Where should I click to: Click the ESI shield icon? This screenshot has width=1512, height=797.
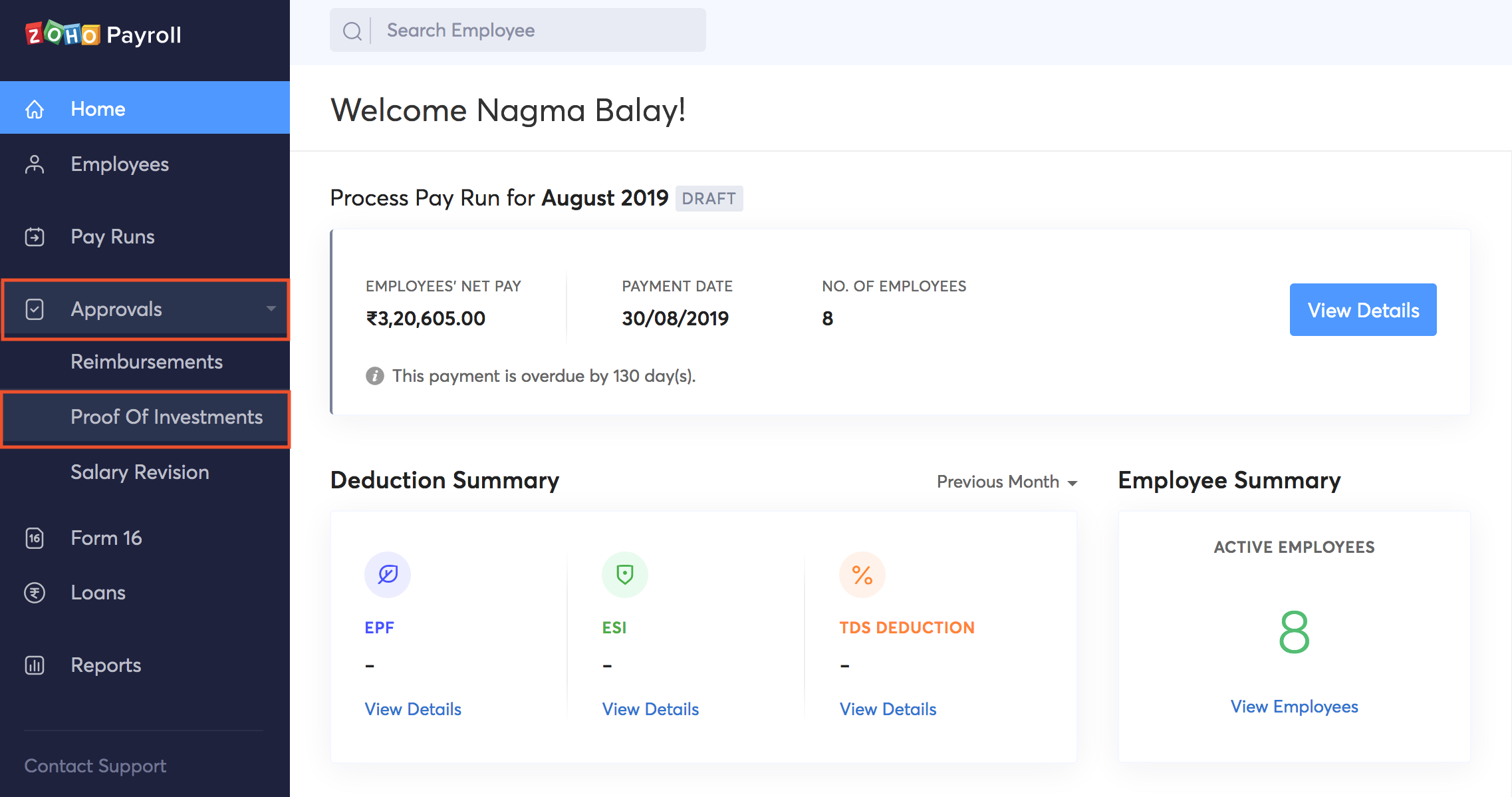pyautogui.click(x=625, y=574)
